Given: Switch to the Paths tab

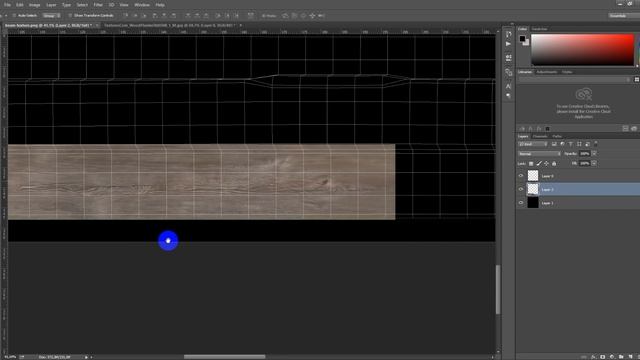Looking at the screenshot, I should (557, 136).
